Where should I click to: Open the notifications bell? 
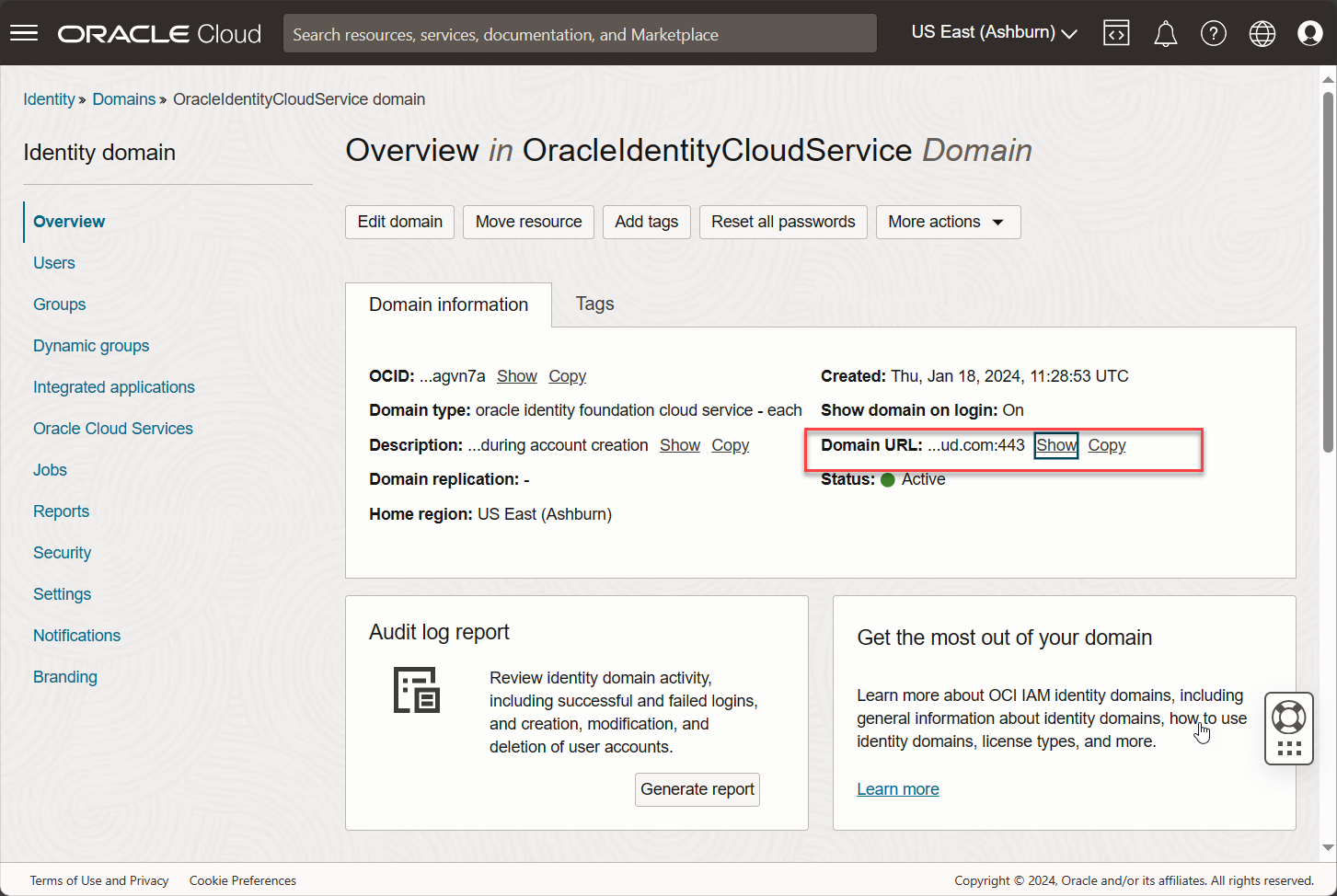point(1165,33)
